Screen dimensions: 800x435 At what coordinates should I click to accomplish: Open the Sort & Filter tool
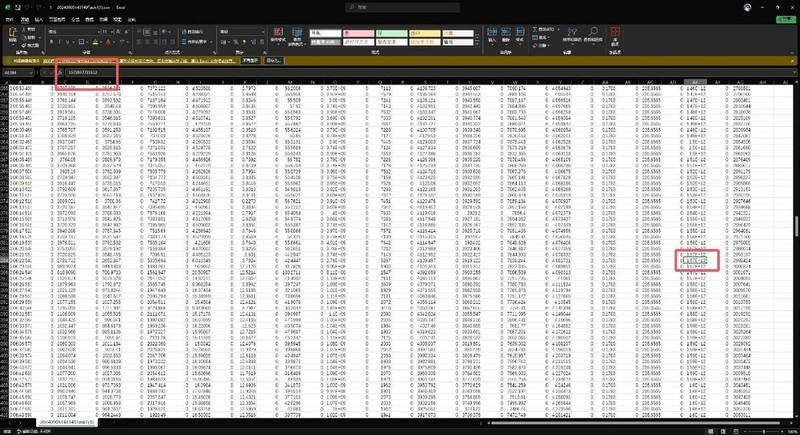pyautogui.click(x=572, y=35)
